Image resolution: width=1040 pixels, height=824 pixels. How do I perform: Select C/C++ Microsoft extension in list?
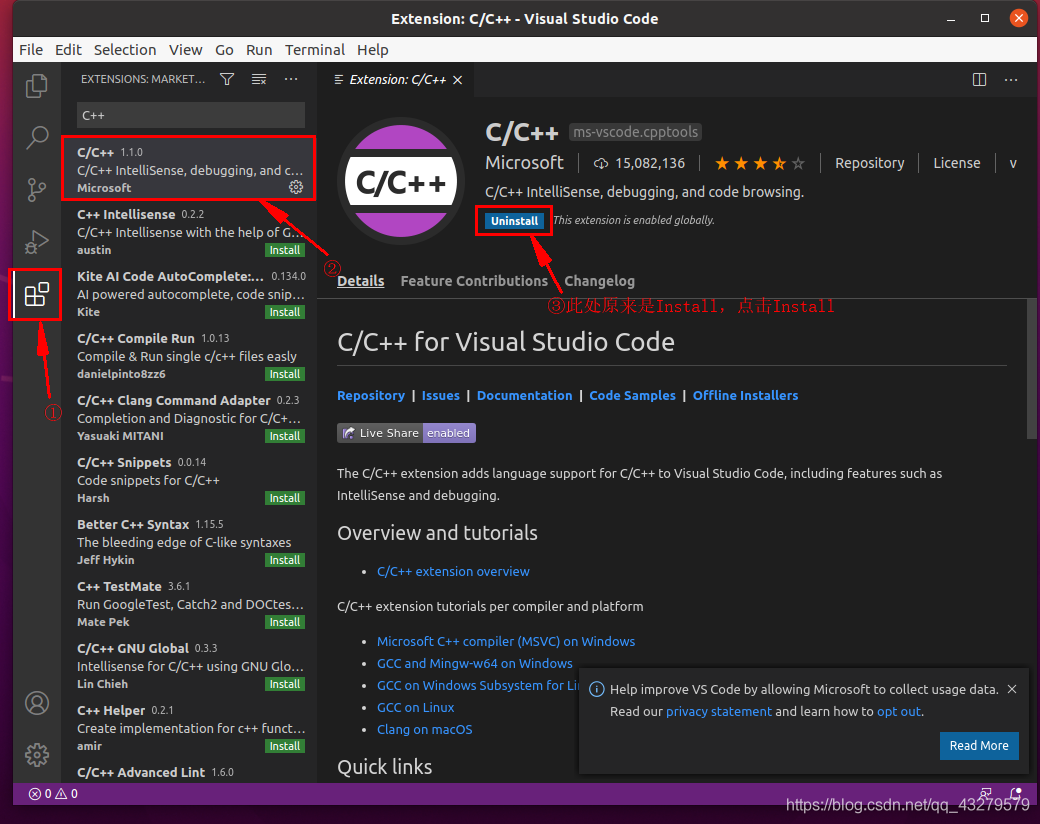tap(189, 169)
